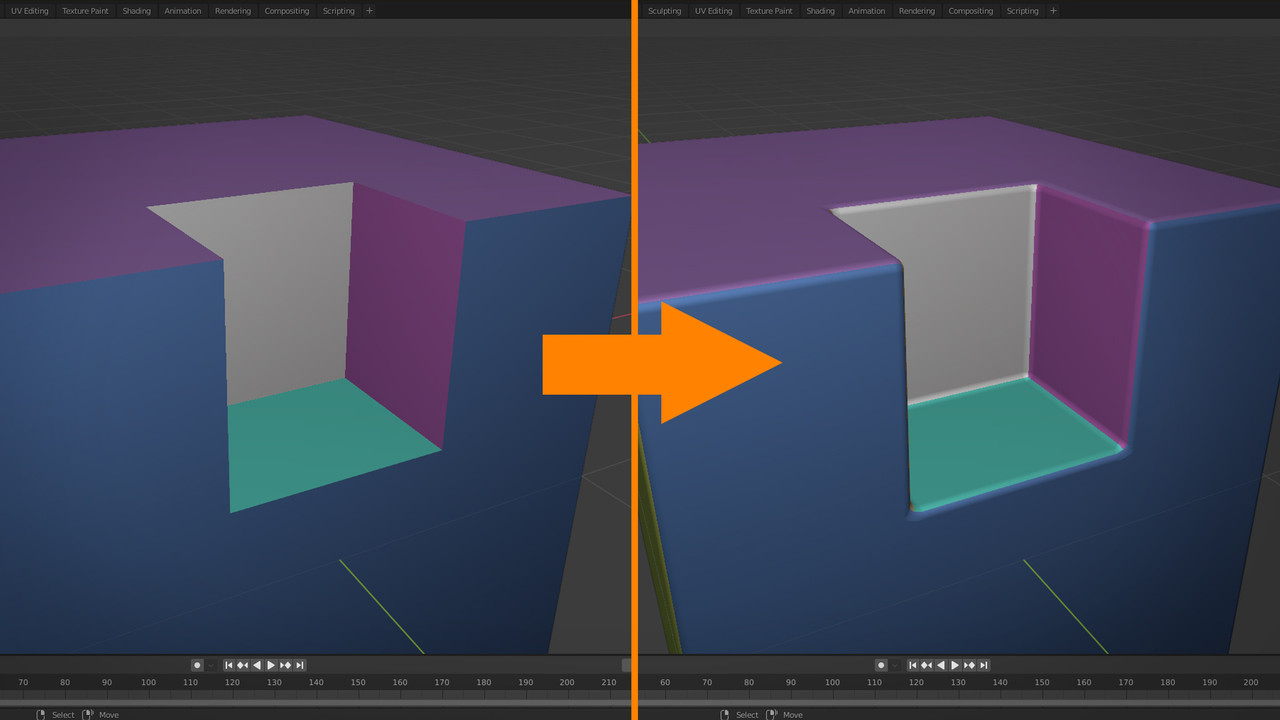Jump to start frame in right timeline
The width and height of the screenshot is (1280, 720).
pyautogui.click(x=913, y=665)
